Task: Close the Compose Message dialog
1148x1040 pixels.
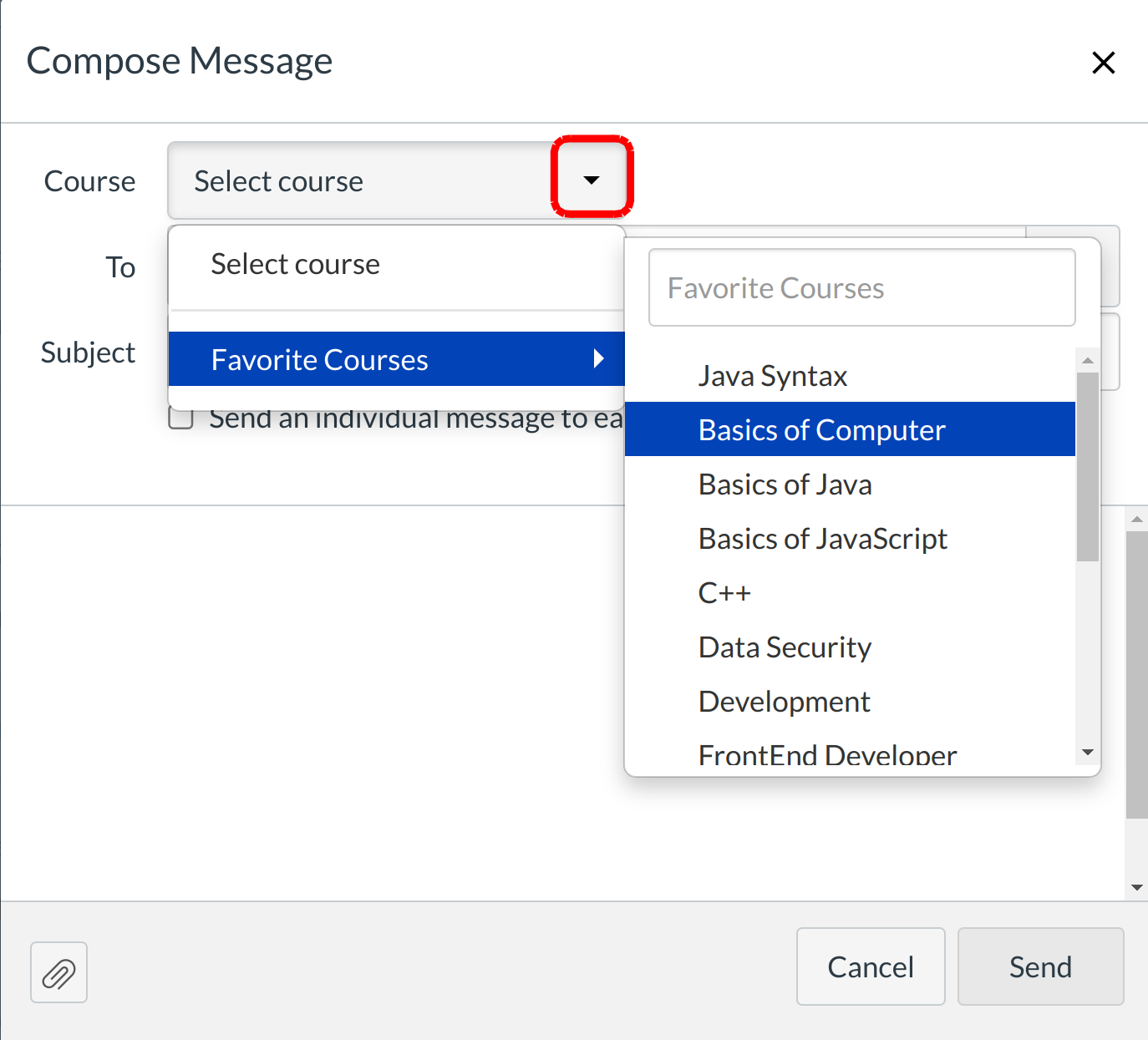Action: coord(1103,63)
